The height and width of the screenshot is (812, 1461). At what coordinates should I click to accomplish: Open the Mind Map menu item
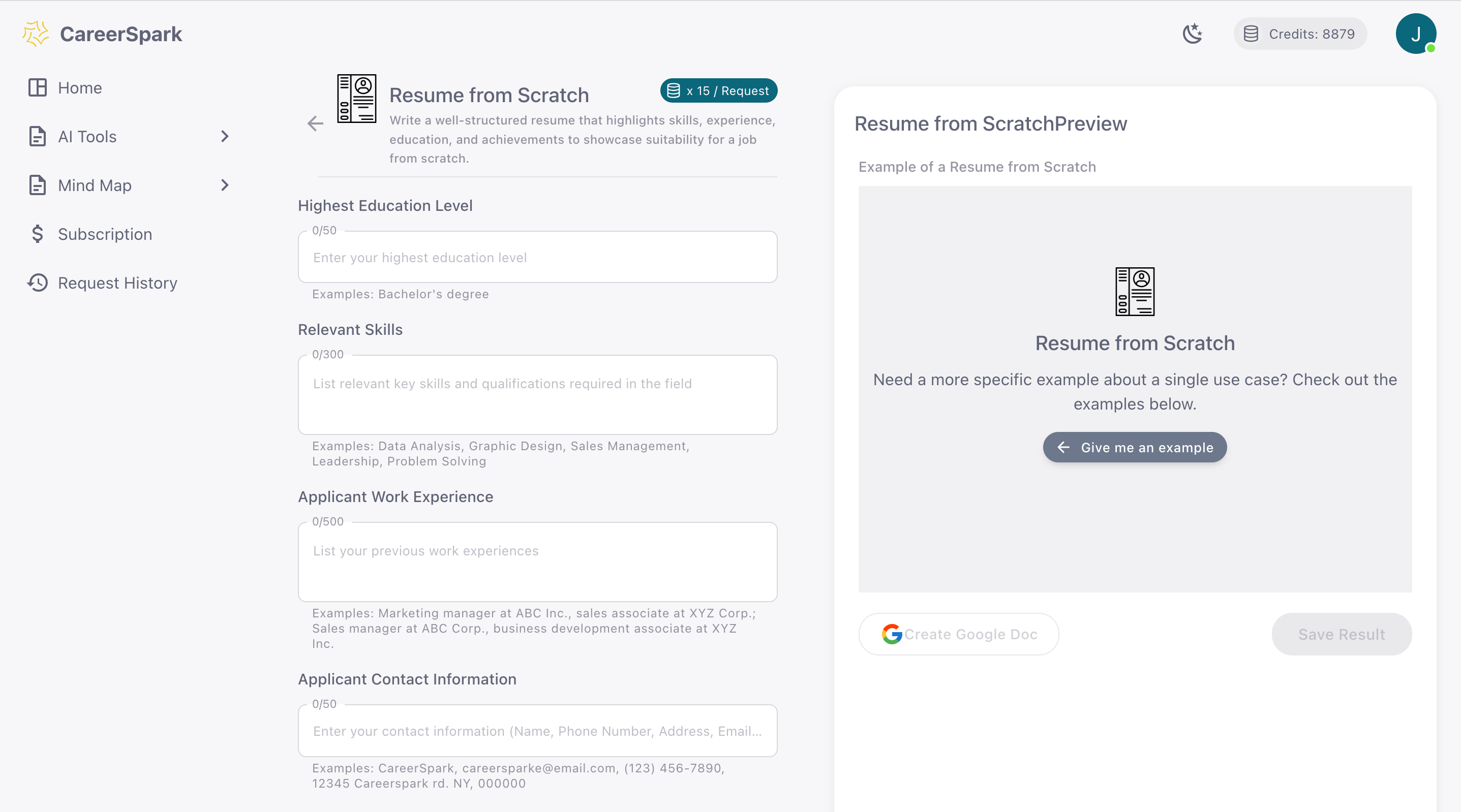95,185
